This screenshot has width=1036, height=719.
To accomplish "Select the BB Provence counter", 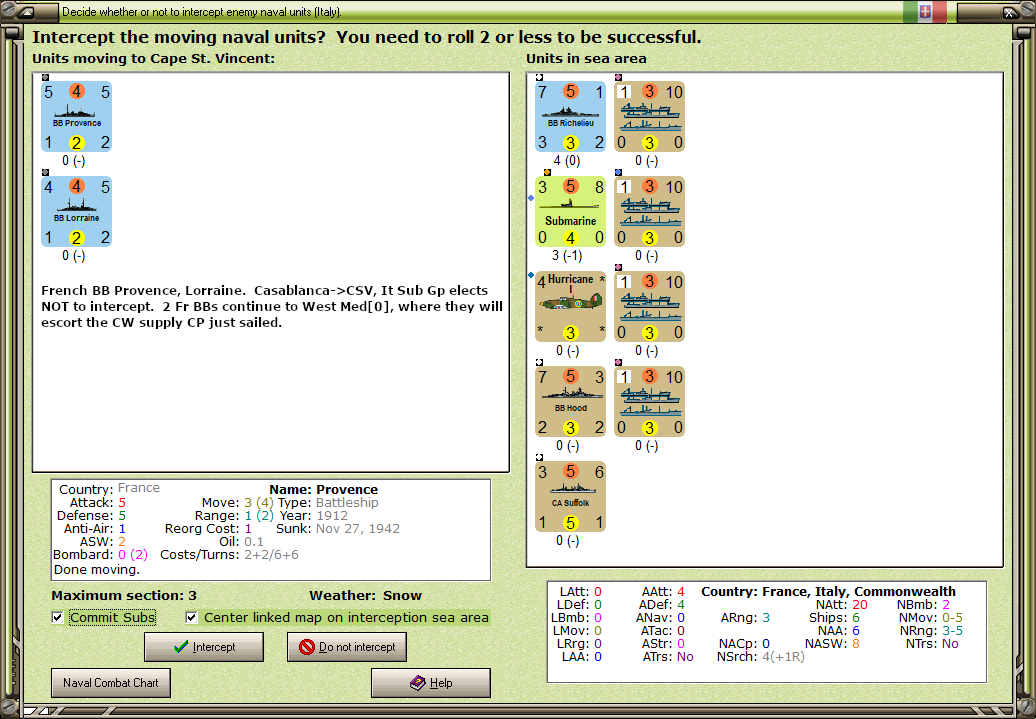I will [76, 116].
